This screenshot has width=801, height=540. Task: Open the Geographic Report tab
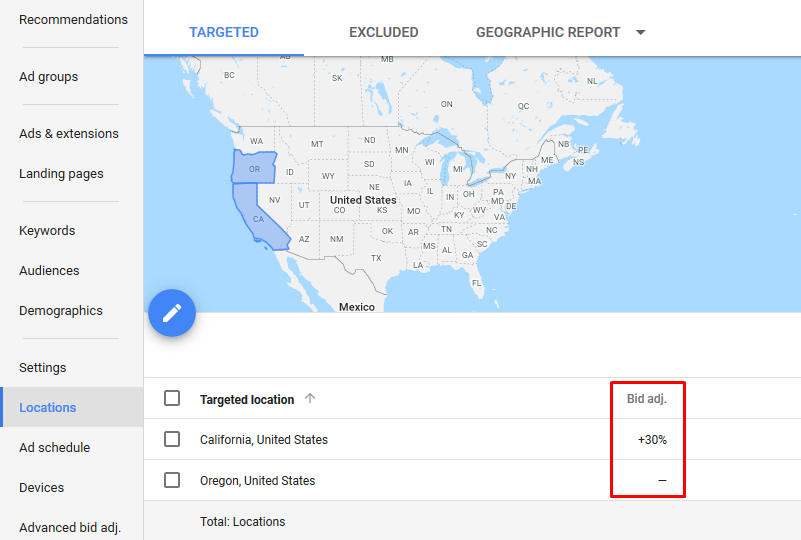click(x=548, y=32)
